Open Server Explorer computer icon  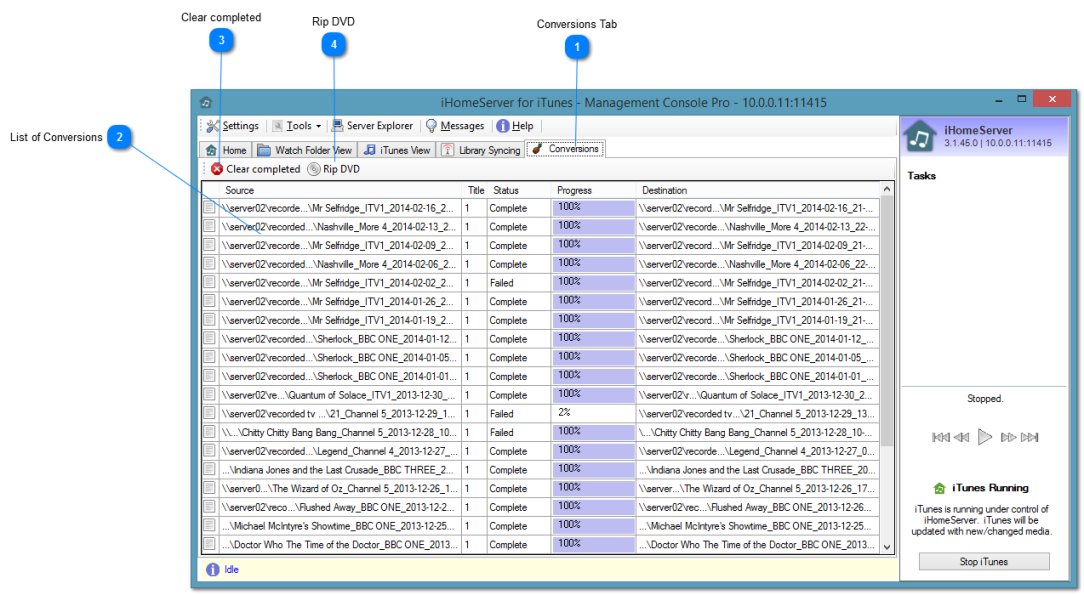337,126
